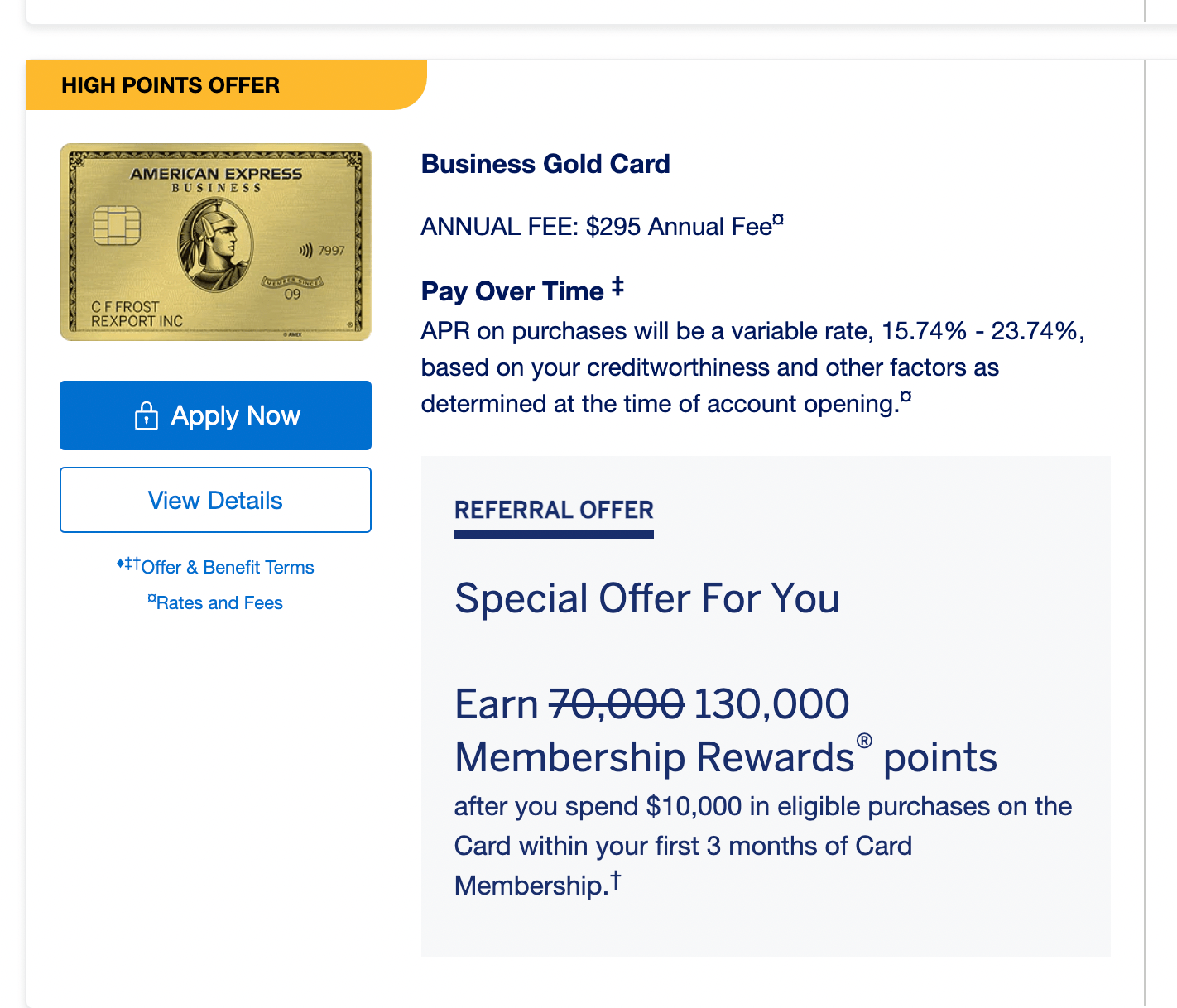Select the Apply Now button
The height and width of the screenshot is (1008, 1177).
click(215, 415)
